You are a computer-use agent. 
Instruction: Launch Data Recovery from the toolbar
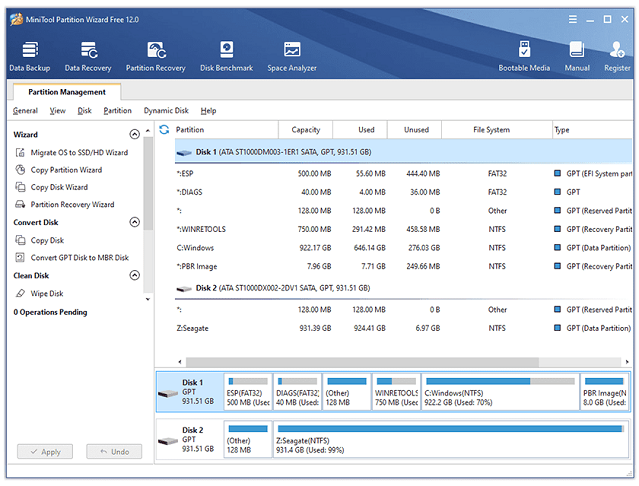(x=88, y=56)
